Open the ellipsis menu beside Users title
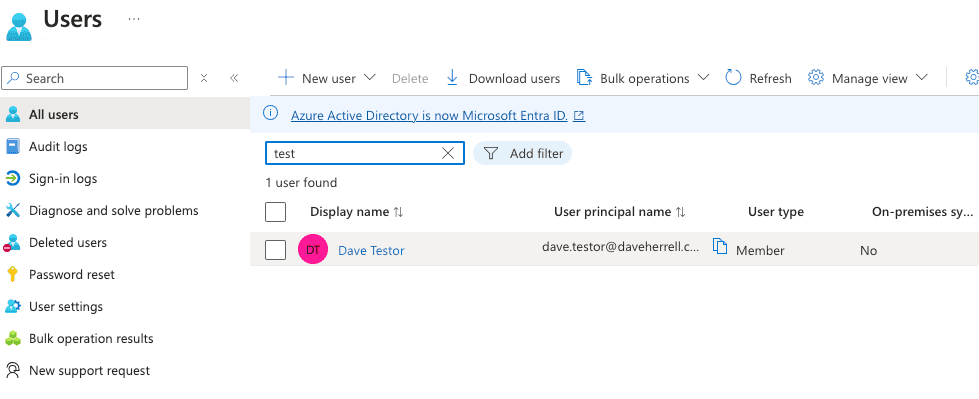979x399 pixels. point(134,19)
